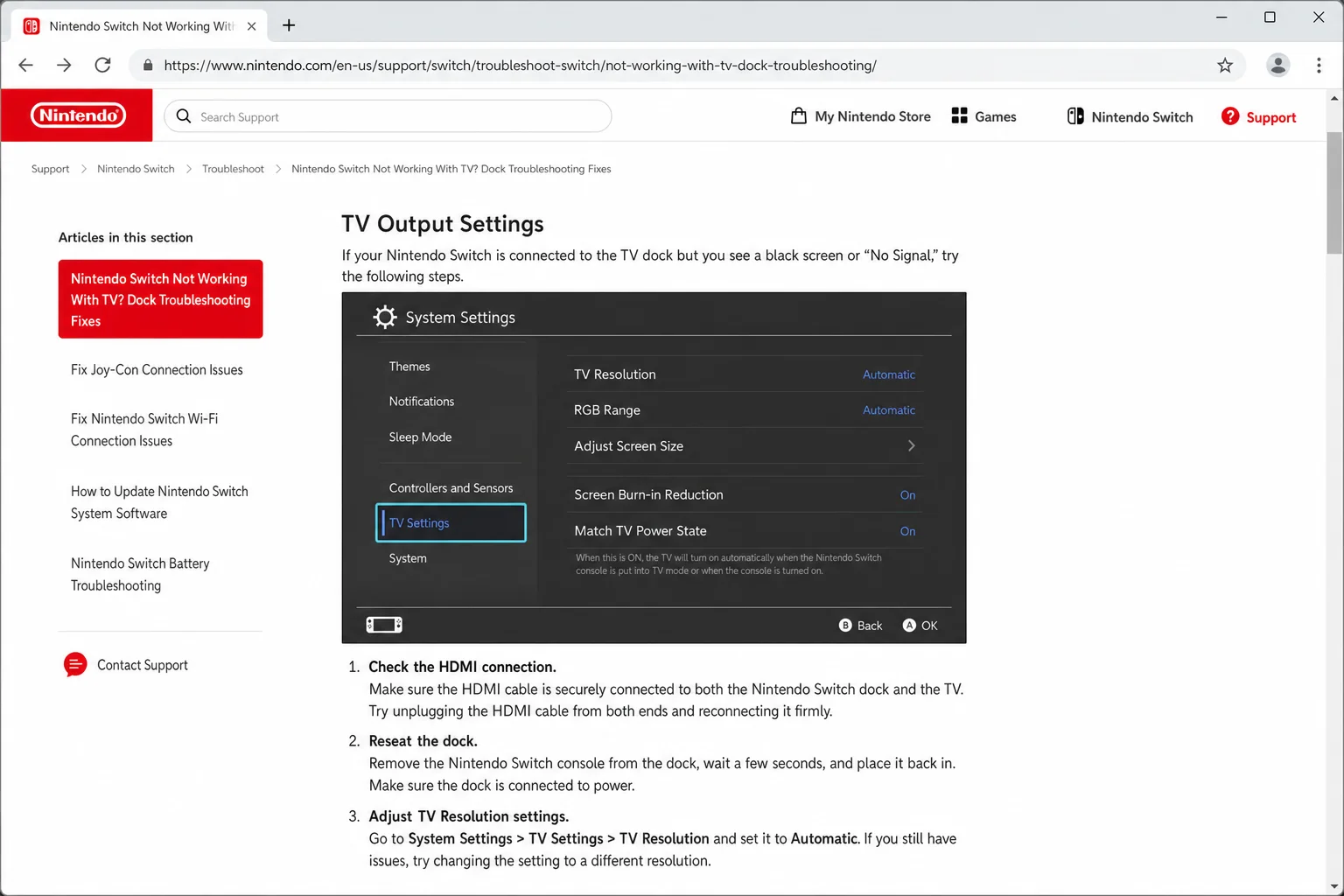Select Notifications in the settings image
The height and width of the screenshot is (896, 1344).
(x=422, y=402)
